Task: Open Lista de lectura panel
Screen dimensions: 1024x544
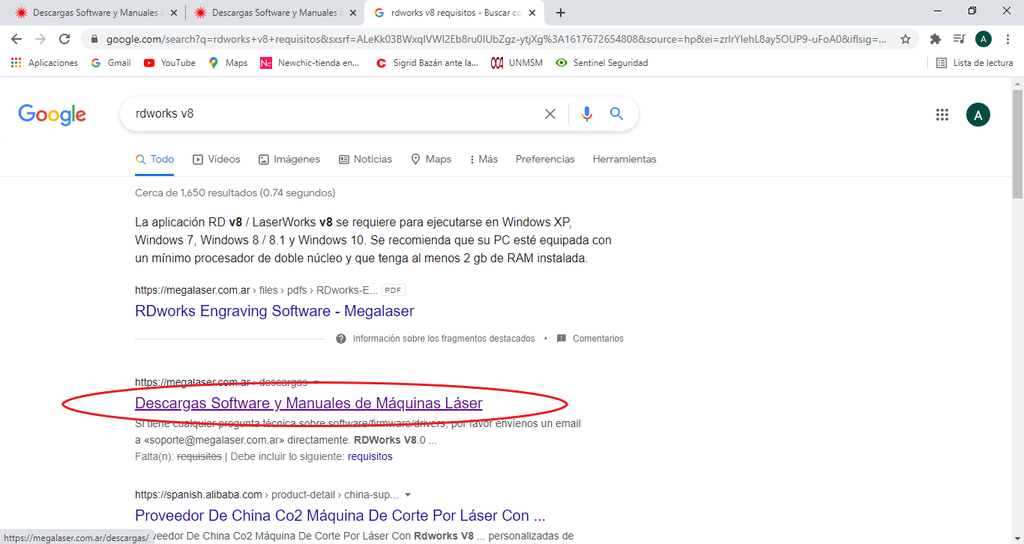Action: point(974,63)
